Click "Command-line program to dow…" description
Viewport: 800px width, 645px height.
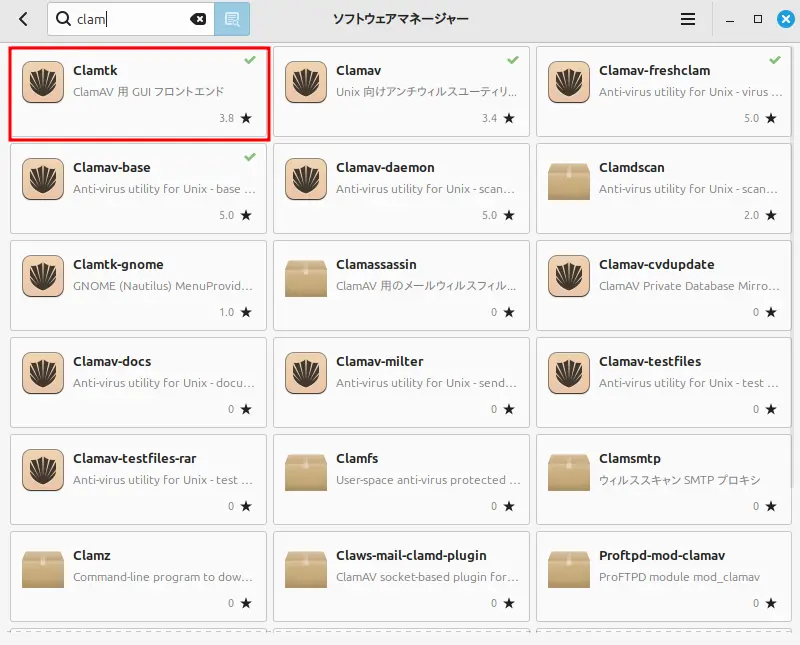163,577
